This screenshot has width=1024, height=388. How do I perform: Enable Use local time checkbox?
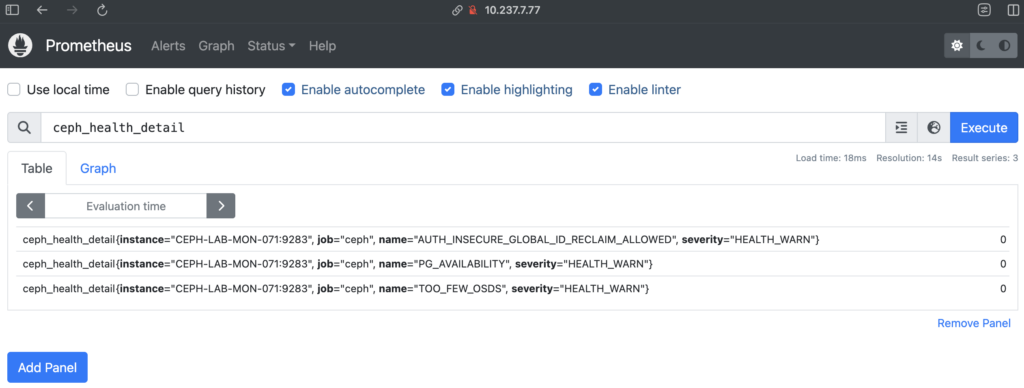[x=14, y=89]
